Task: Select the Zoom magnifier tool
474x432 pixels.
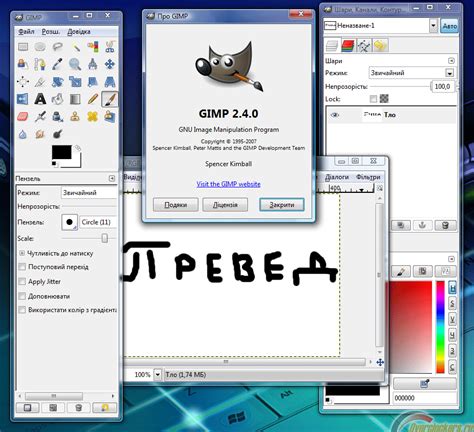Action: point(75,64)
